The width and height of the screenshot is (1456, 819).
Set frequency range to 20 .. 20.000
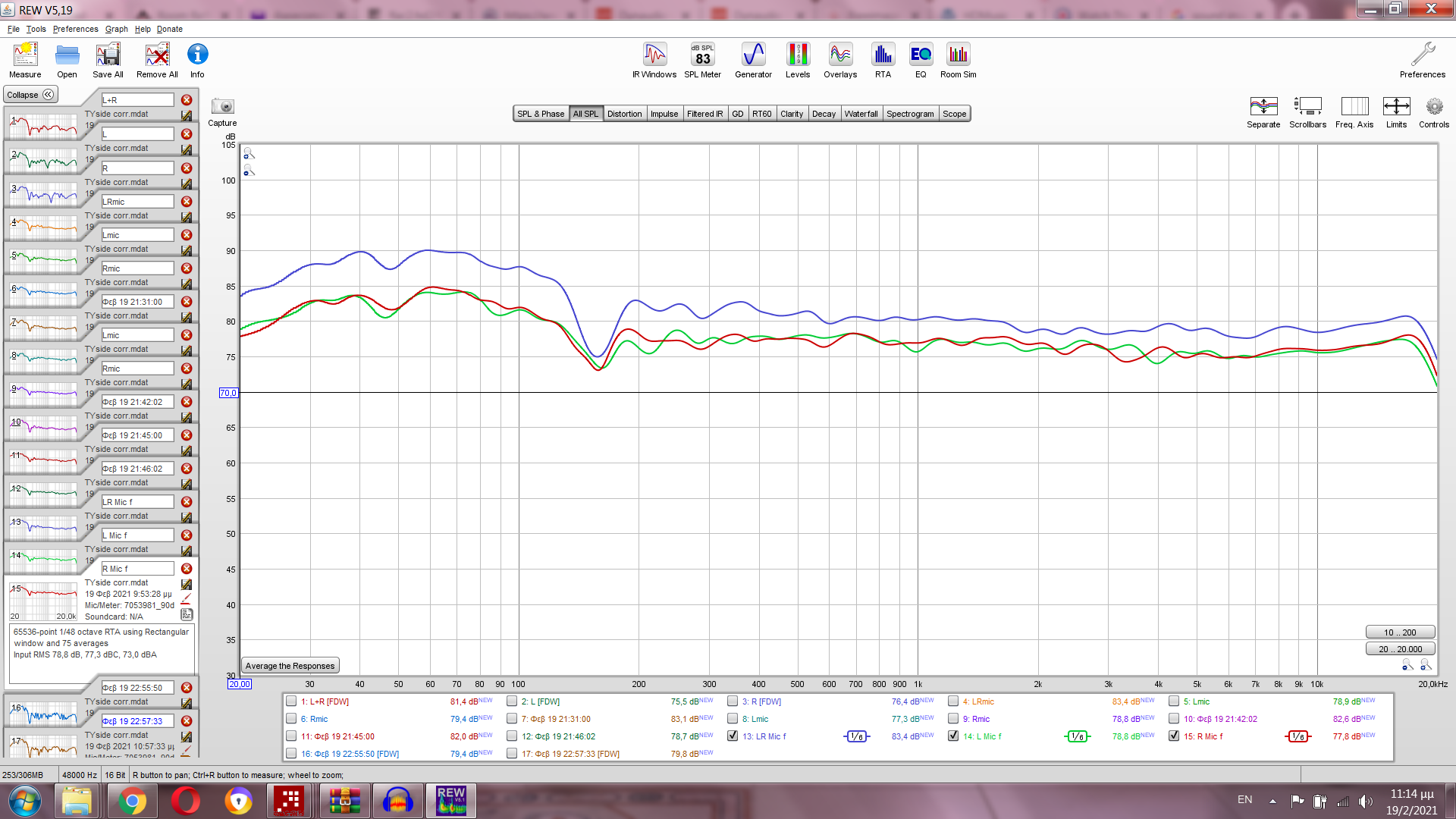(1400, 649)
